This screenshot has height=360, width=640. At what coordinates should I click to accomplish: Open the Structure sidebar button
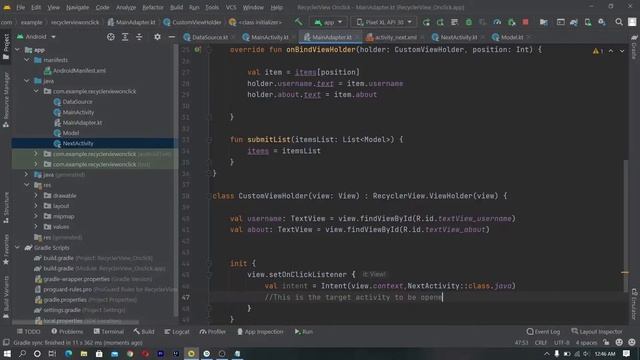(x=6, y=207)
